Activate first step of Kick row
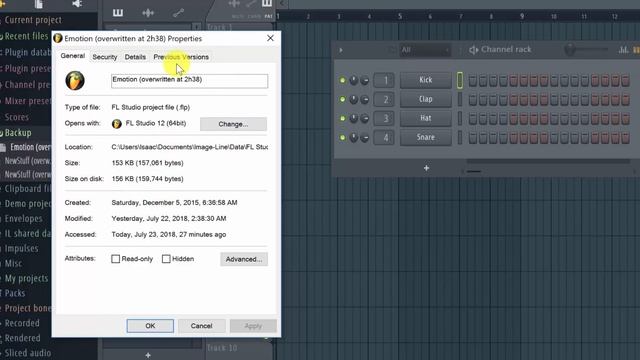The width and height of the screenshot is (640, 360). click(473, 80)
